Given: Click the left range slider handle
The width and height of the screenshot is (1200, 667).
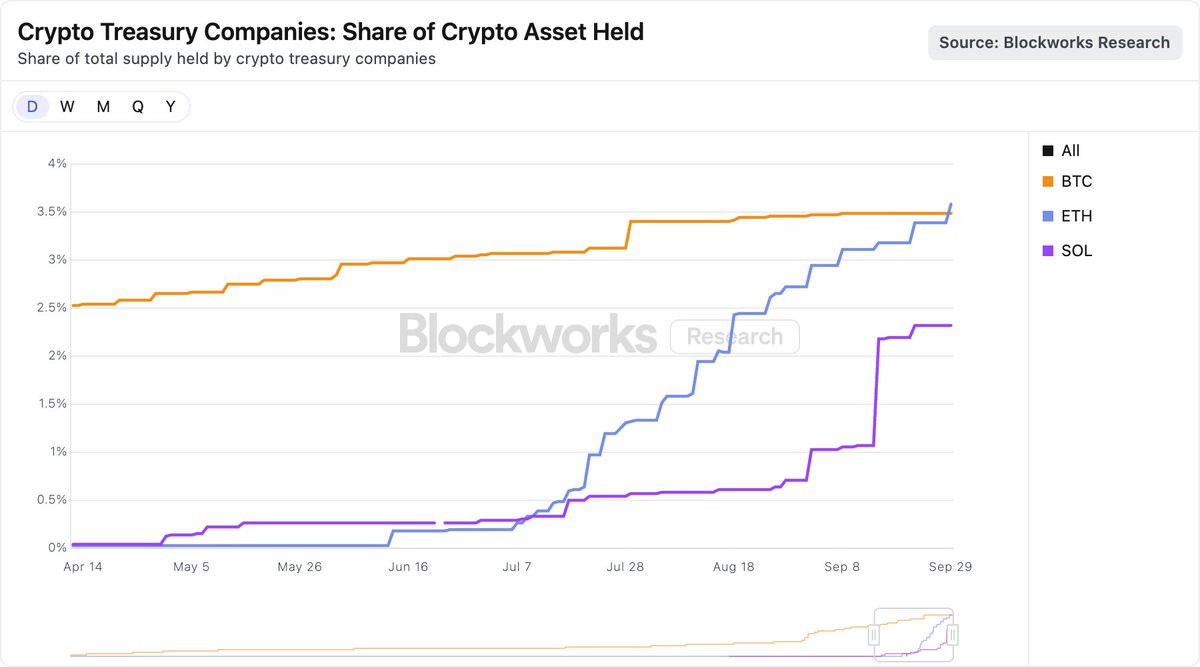Looking at the screenshot, I should 874,635.
